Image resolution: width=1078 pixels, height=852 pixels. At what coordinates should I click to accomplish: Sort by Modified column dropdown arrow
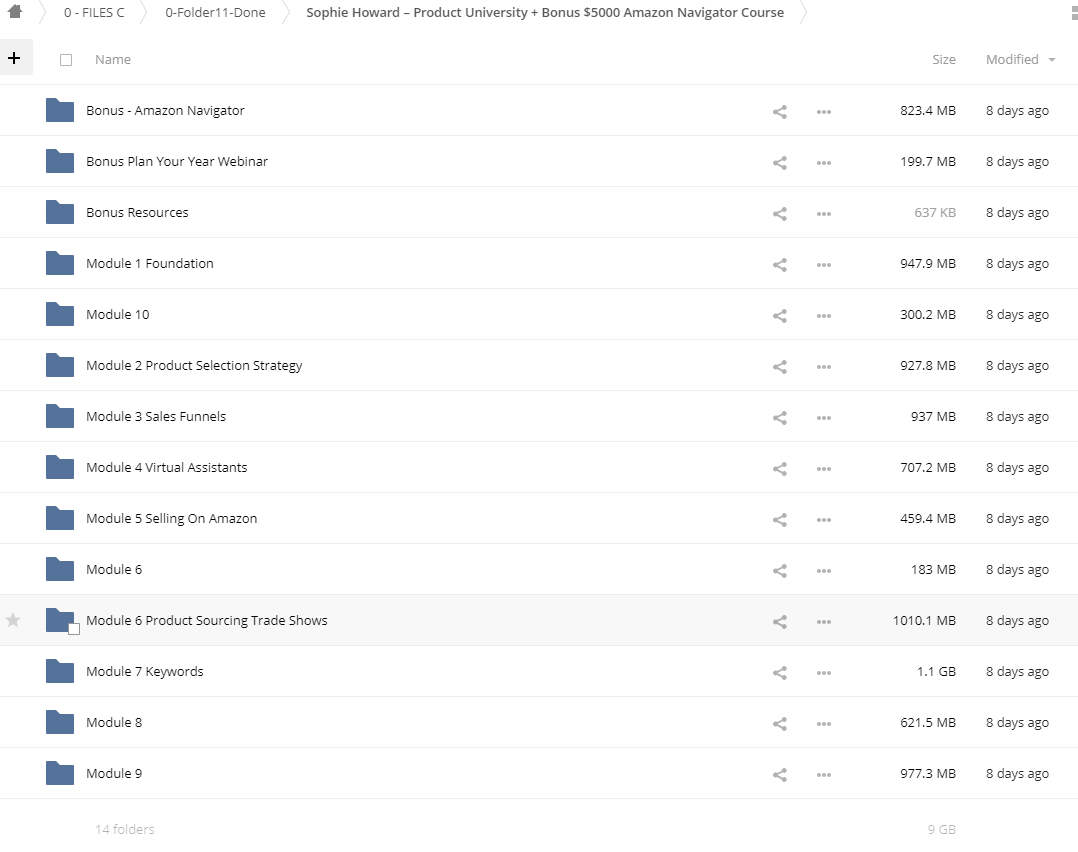(1052, 60)
